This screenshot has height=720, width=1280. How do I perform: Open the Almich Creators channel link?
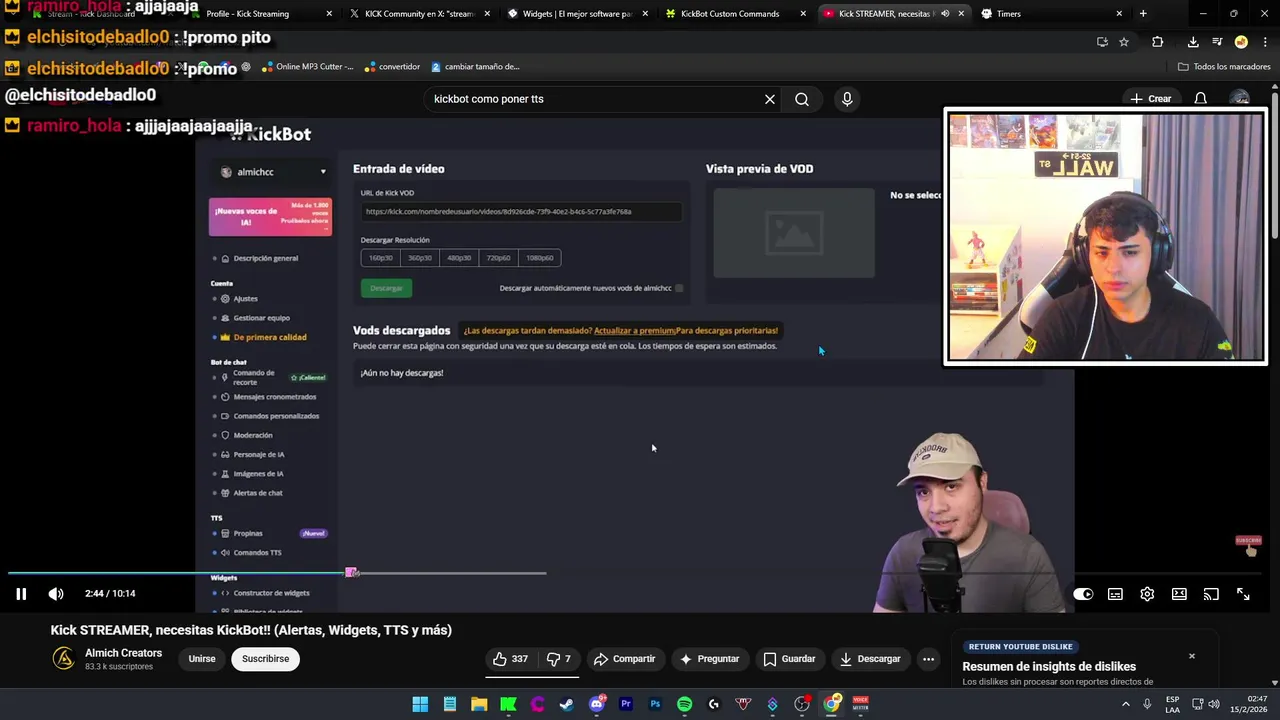pos(123,653)
